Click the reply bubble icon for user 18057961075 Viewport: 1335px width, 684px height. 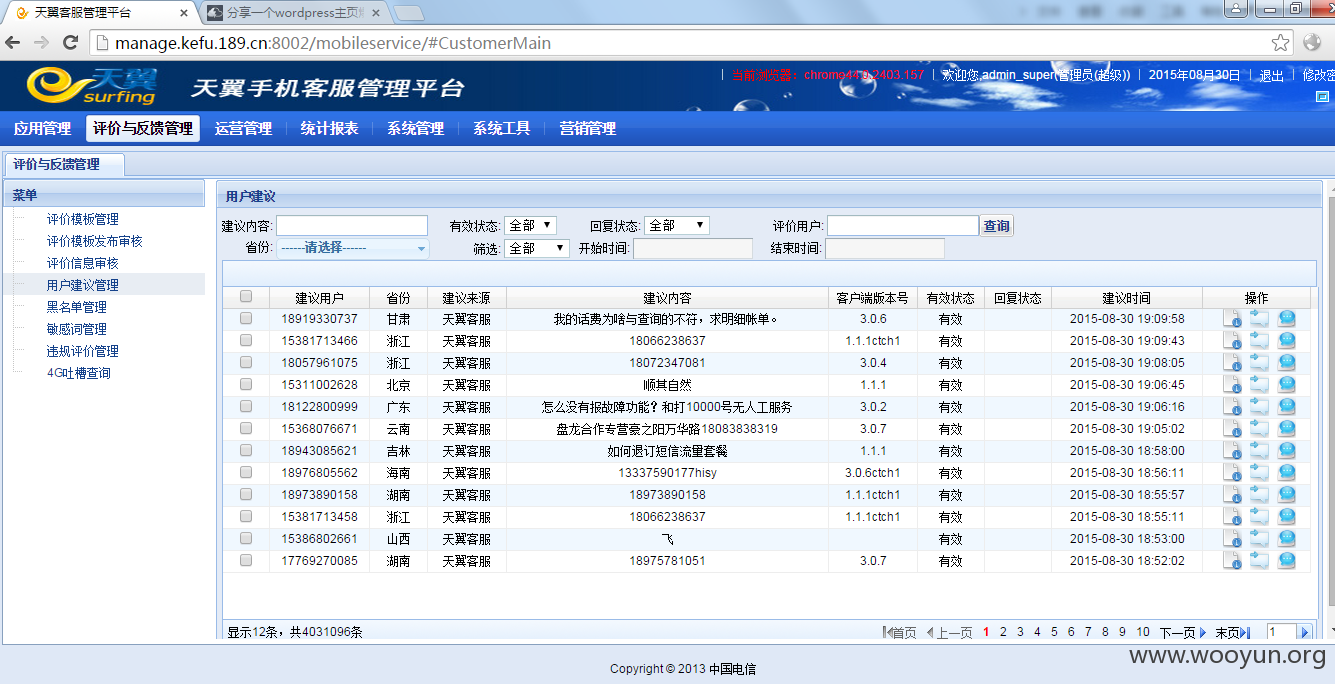click(x=1287, y=363)
